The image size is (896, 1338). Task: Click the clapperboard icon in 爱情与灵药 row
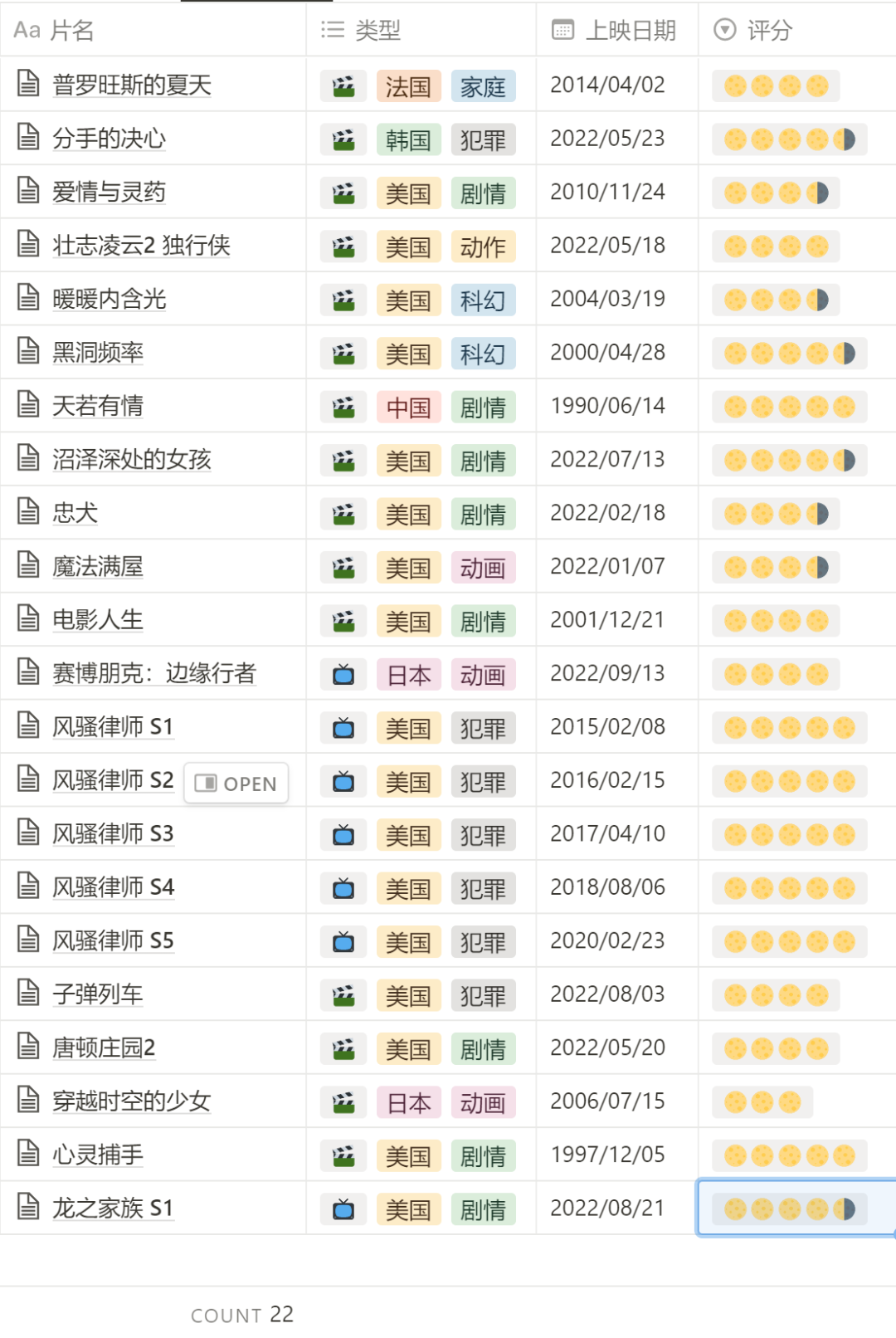point(343,193)
